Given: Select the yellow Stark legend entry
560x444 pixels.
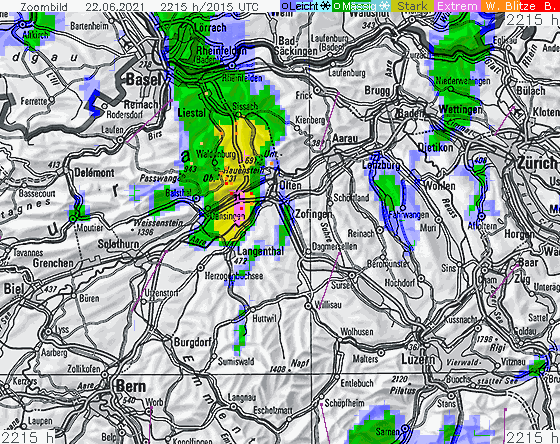Looking at the screenshot, I should click(412, 6).
